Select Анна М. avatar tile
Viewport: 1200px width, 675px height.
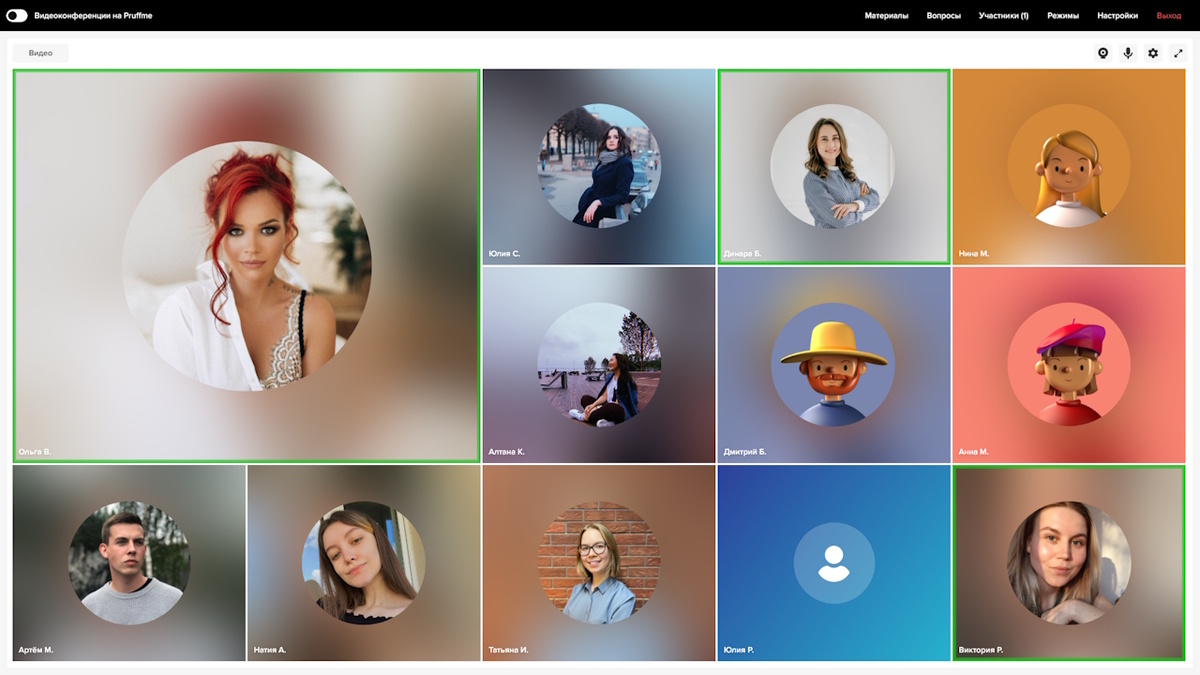[x=1068, y=364]
